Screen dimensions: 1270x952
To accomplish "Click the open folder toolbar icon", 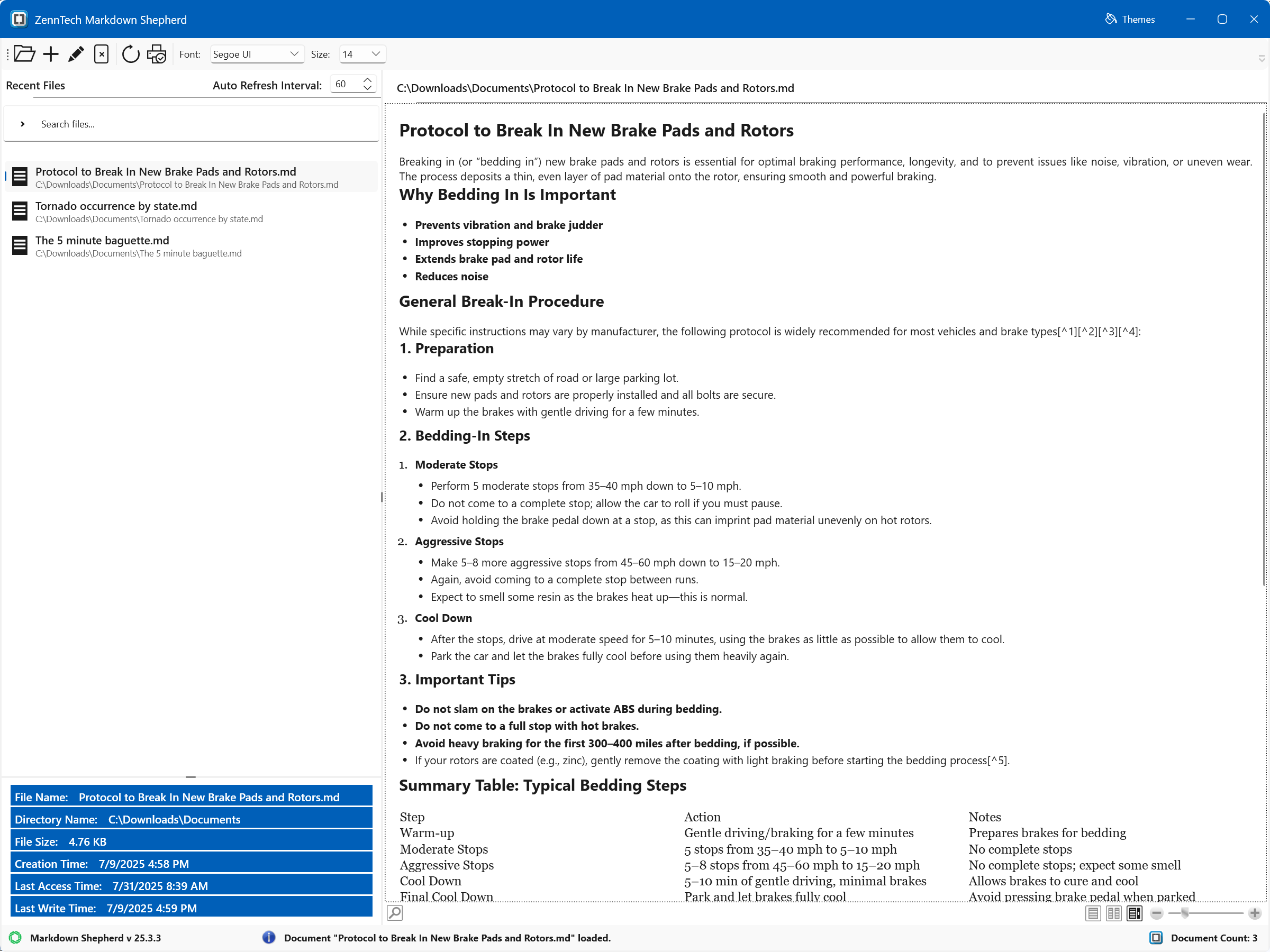I will tap(24, 54).
